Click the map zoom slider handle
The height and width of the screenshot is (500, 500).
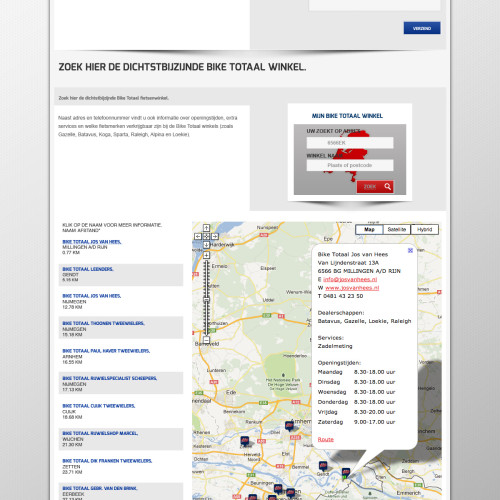[206, 300]
